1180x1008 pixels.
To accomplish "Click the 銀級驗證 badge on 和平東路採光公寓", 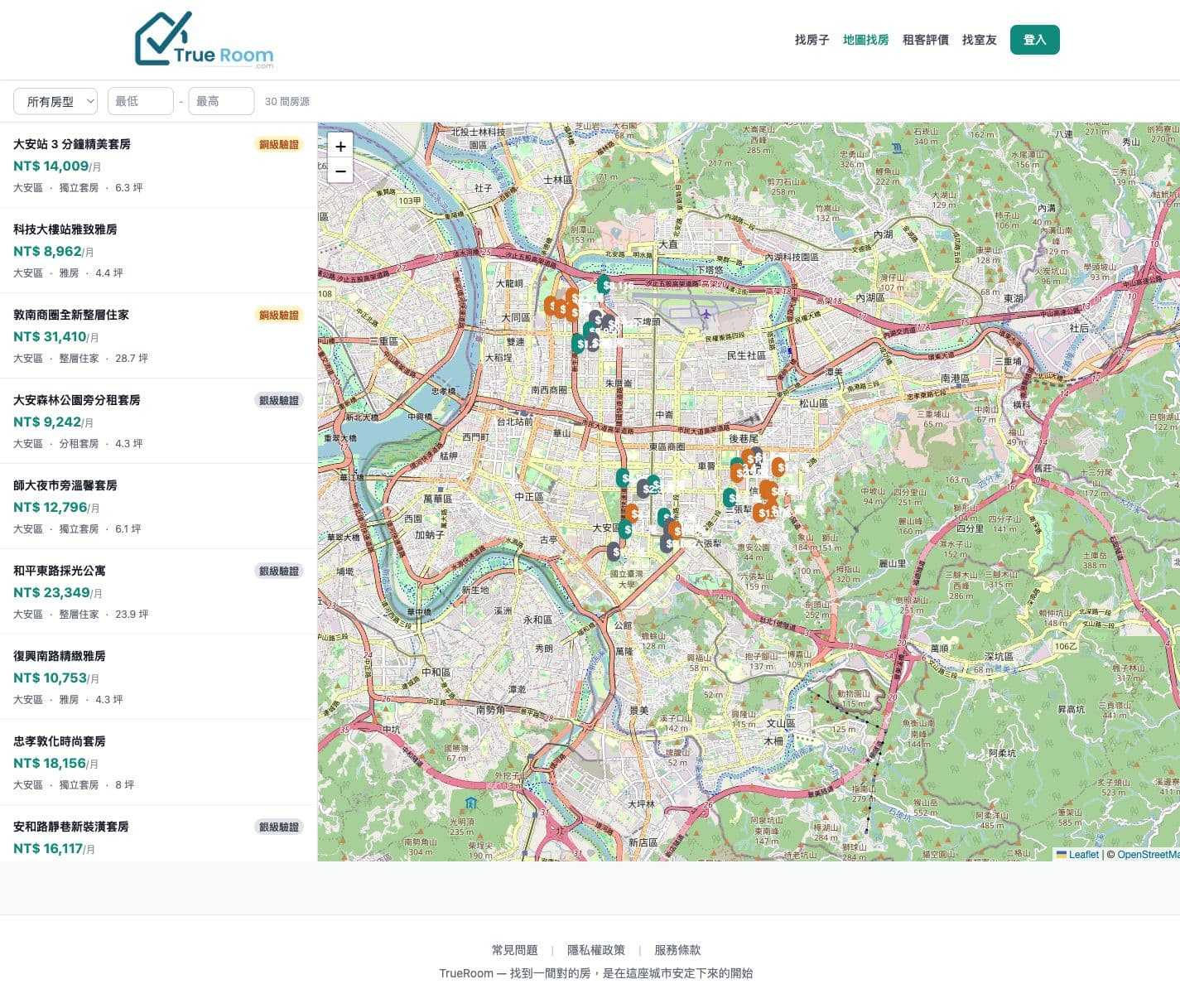I will tap(279, 571).
